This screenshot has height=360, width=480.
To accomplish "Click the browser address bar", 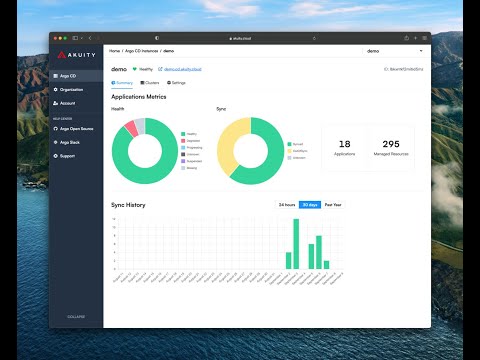I will point(240,38).
